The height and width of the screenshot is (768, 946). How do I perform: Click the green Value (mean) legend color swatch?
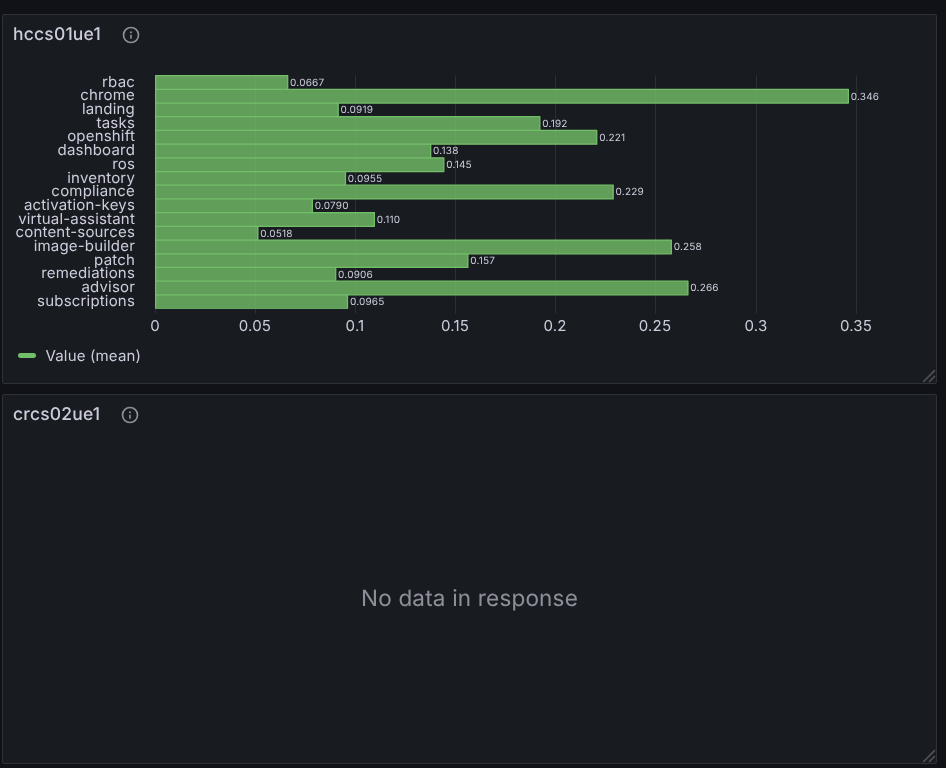pyautogui.click(x=27, y=356)
